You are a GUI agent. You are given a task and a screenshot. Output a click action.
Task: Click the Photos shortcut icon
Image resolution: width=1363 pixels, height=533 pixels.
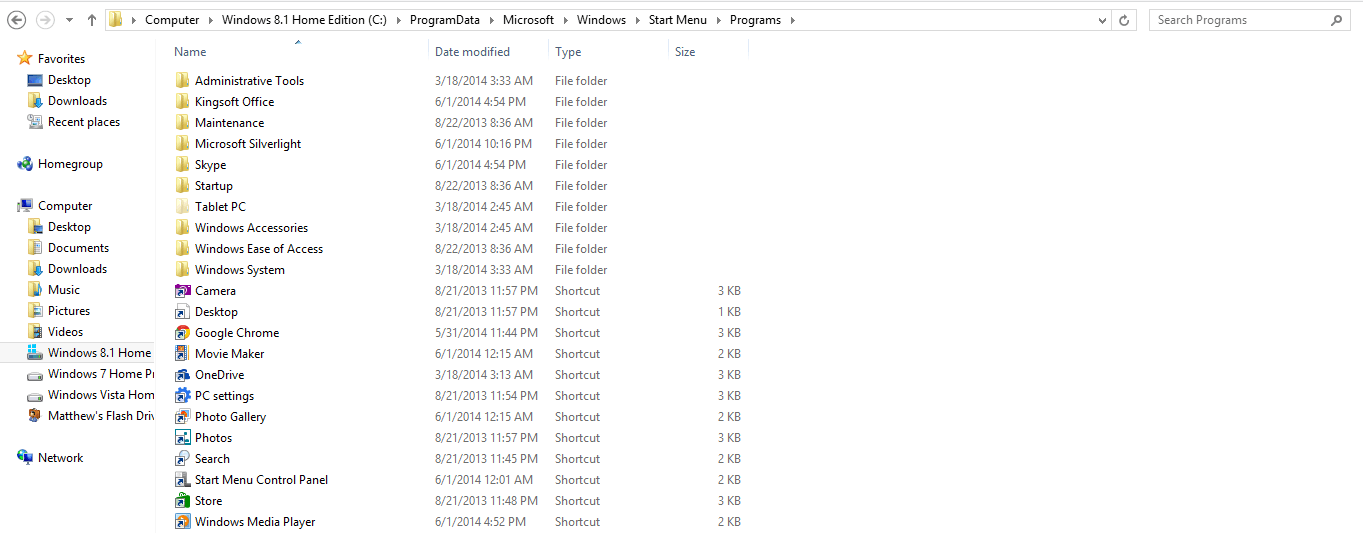pyautogui.click(x=182, y=438)
